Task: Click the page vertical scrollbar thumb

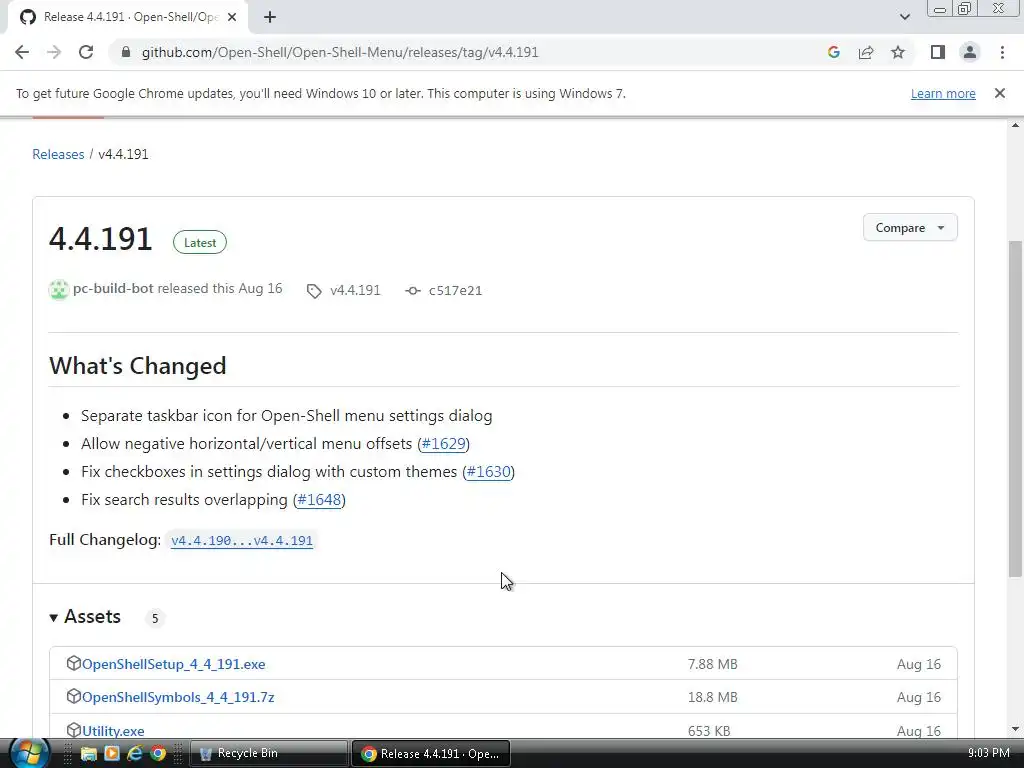Action: pyautogui.click(x=1015, y=409)
